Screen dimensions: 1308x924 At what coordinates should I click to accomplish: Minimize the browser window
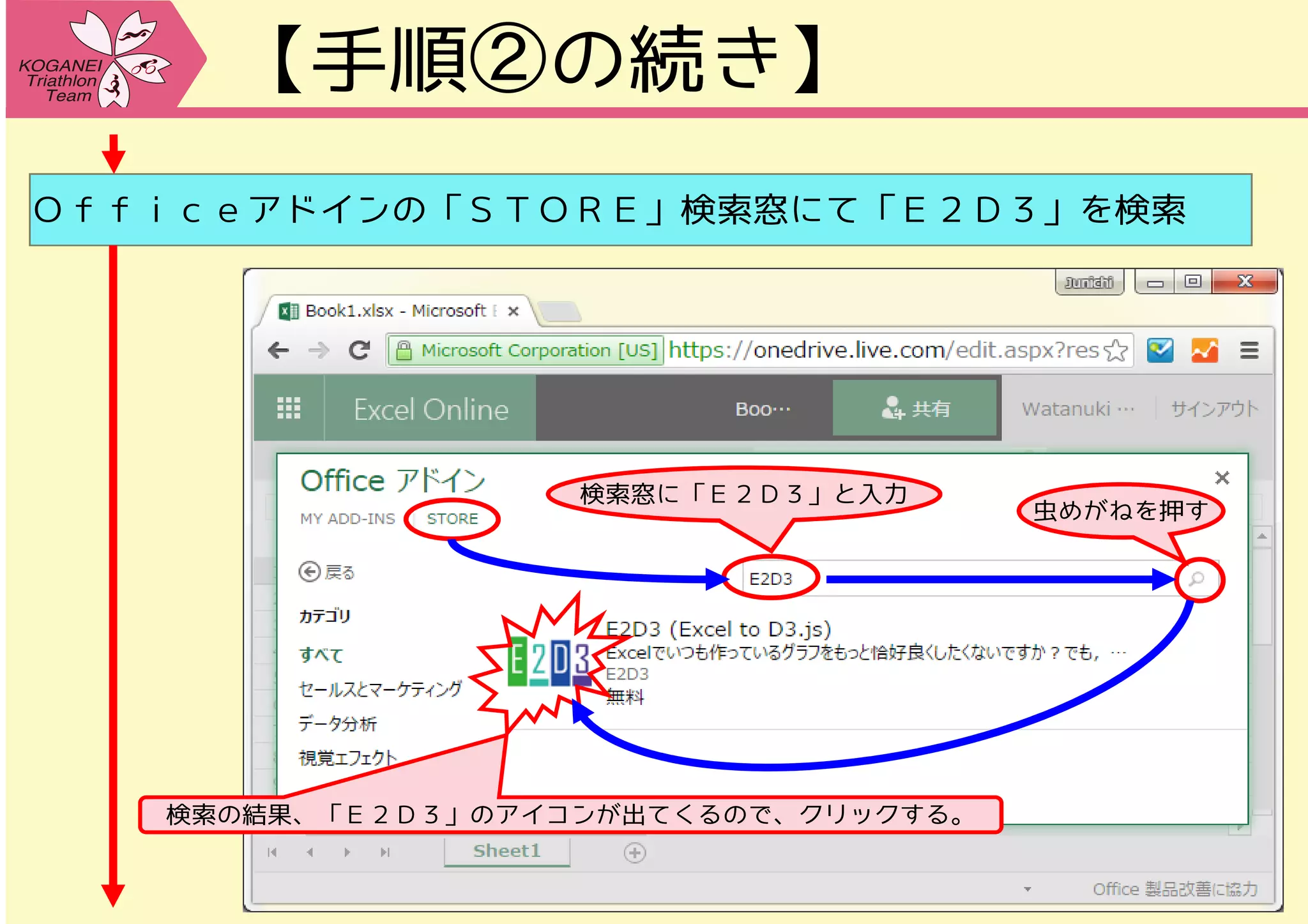(x=1155, y=282)
